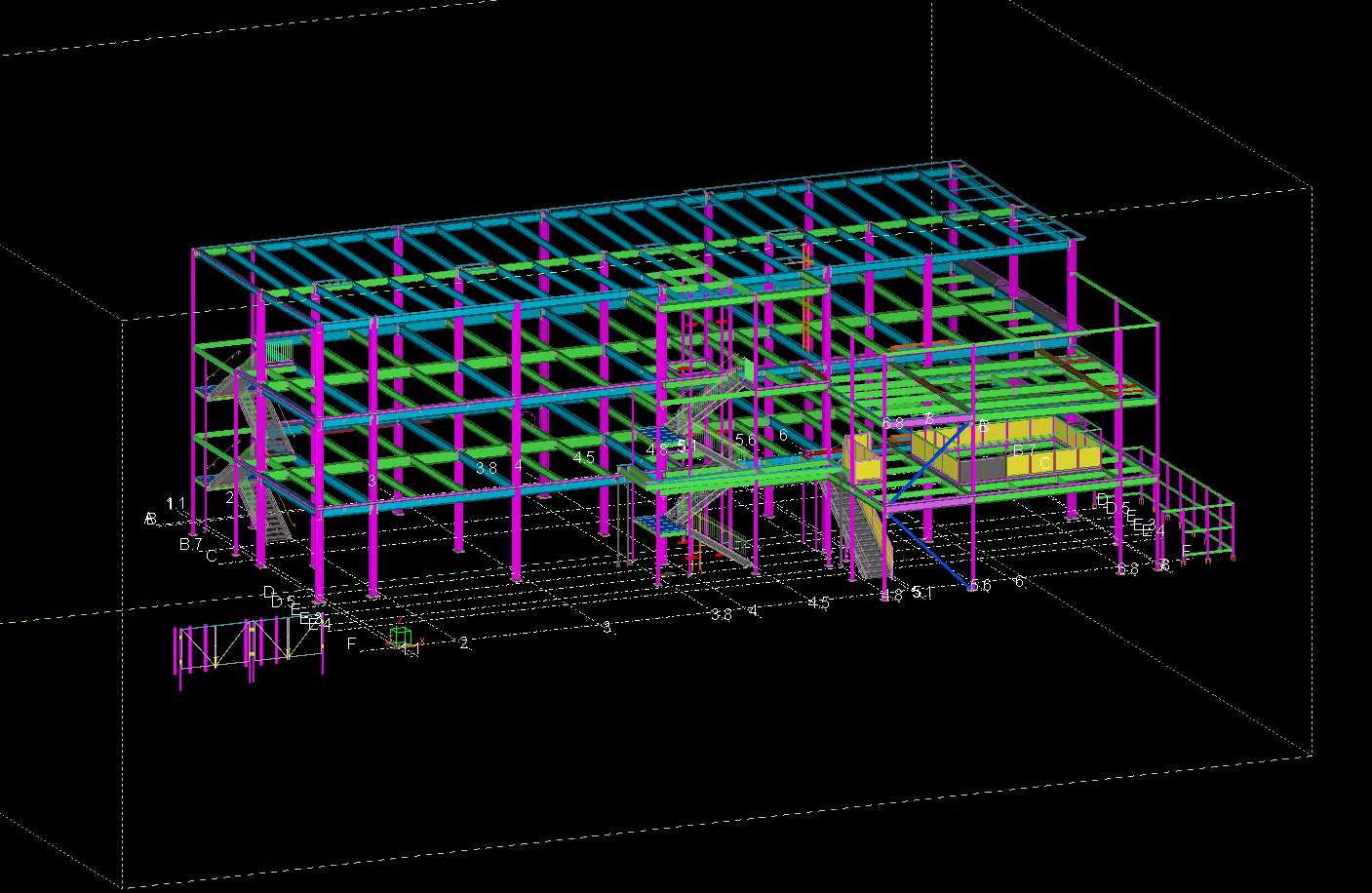1372x893 pixels.
Task: Click grid label 2 right of the axis symbol
Action: pos(463,643)
